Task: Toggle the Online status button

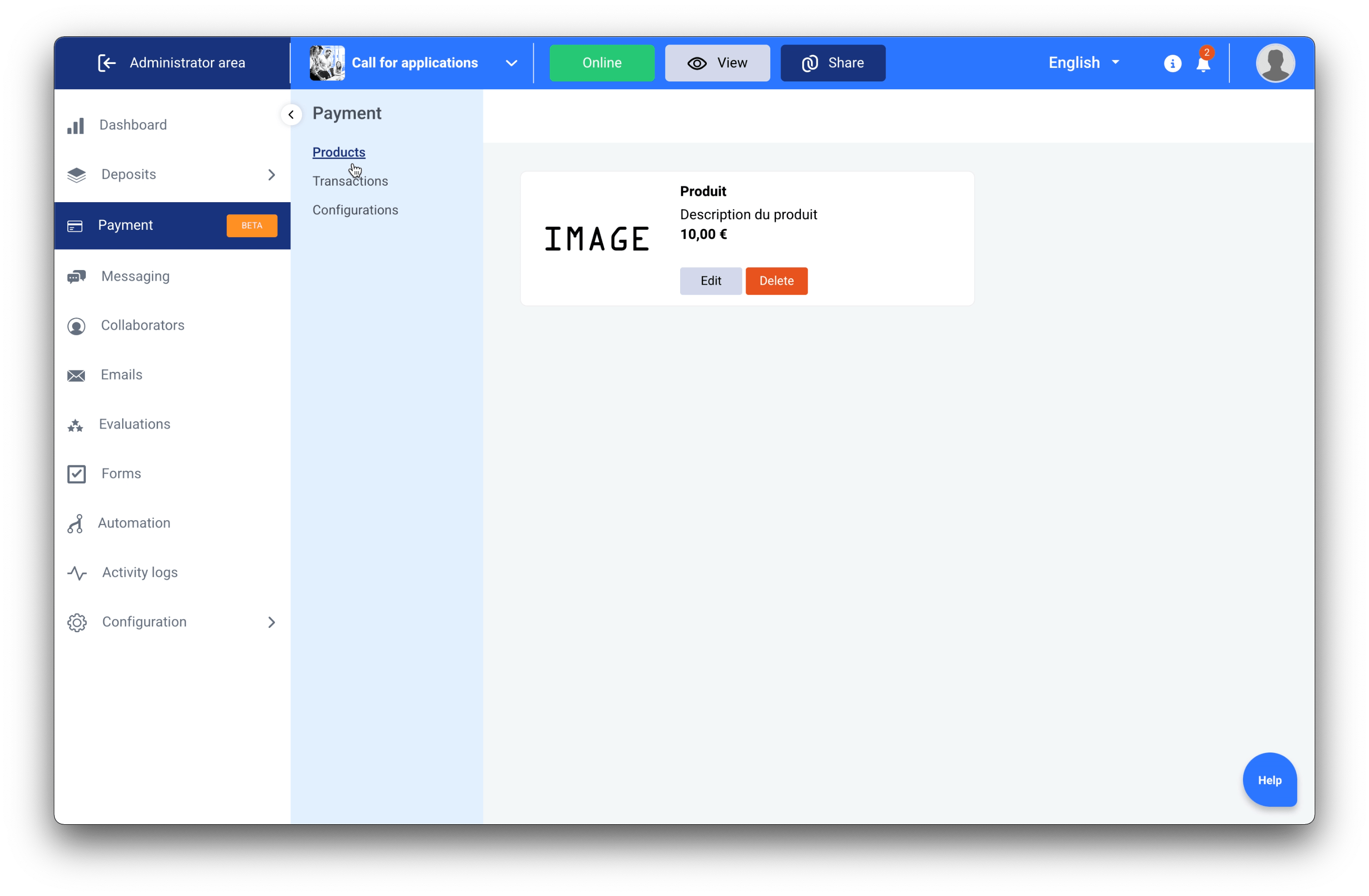Action: [602, 63]
